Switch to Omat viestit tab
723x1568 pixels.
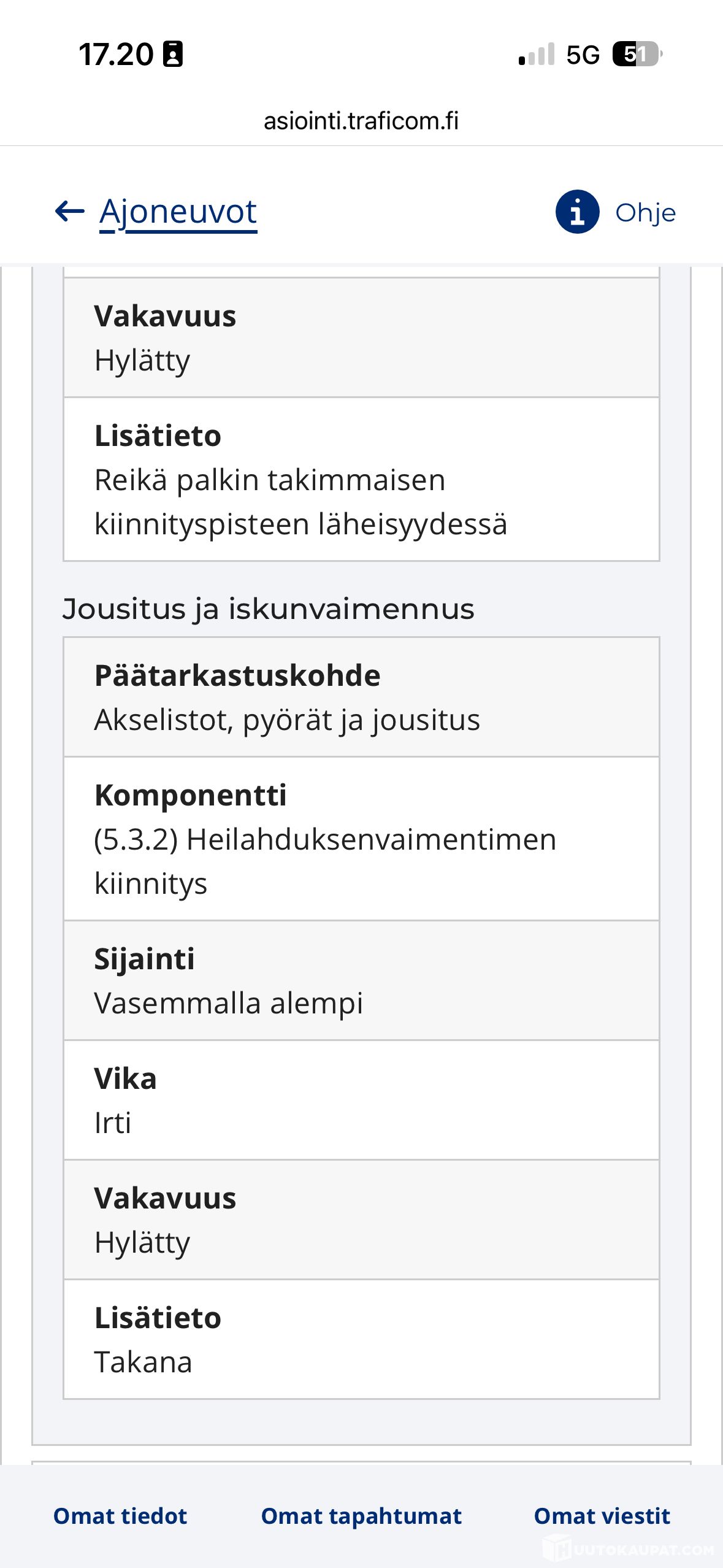602,1516
